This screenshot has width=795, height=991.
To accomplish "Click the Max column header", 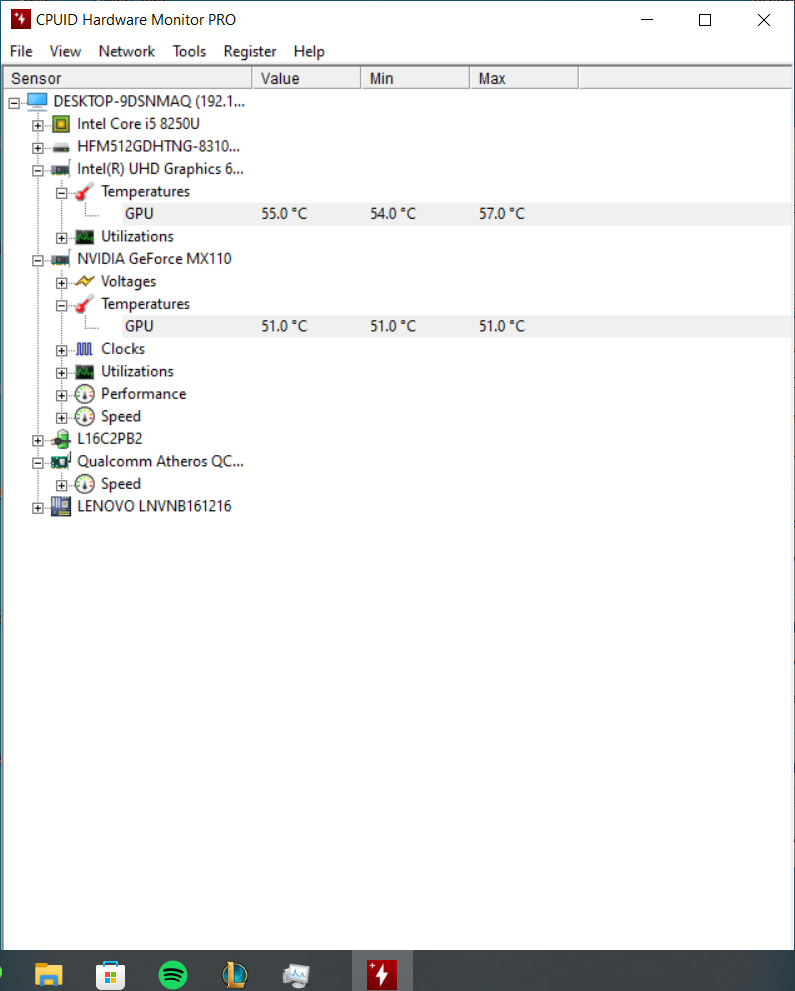I will click(524, 78).
